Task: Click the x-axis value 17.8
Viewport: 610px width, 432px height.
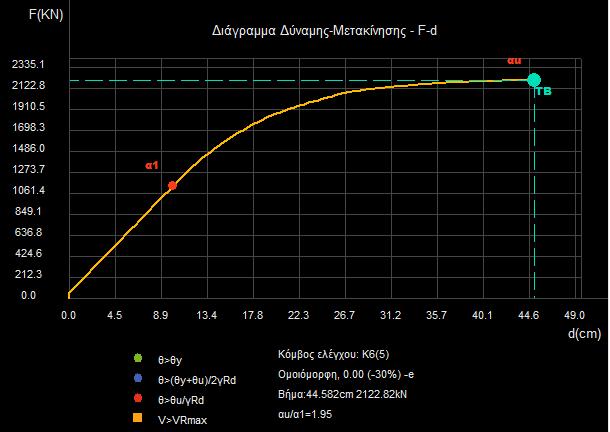Action: click(x=252, y=315)
